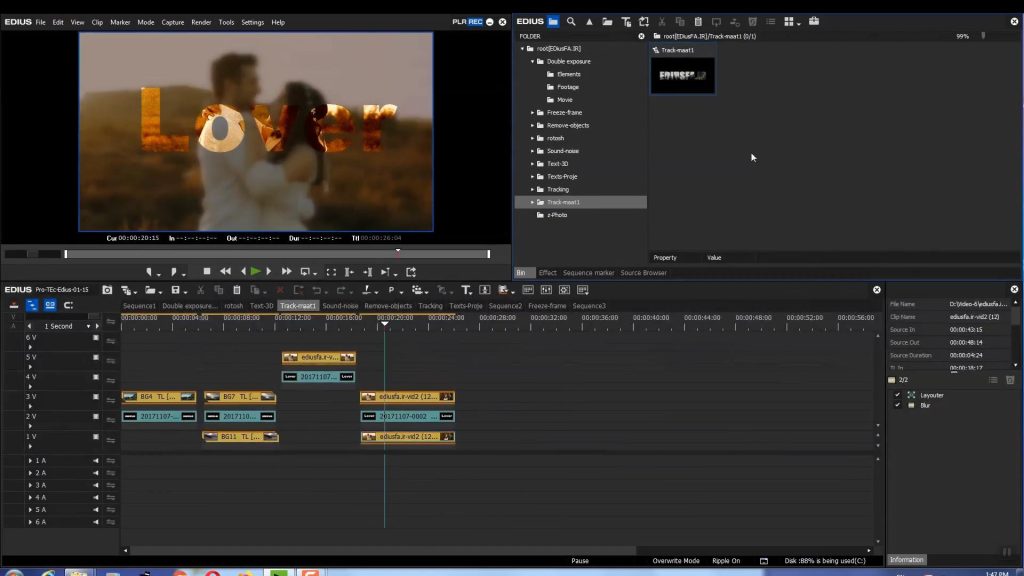Screen dimensions: 1024x576
Task: Expand the 5 V track panel
Action: [x=30, y=367]
